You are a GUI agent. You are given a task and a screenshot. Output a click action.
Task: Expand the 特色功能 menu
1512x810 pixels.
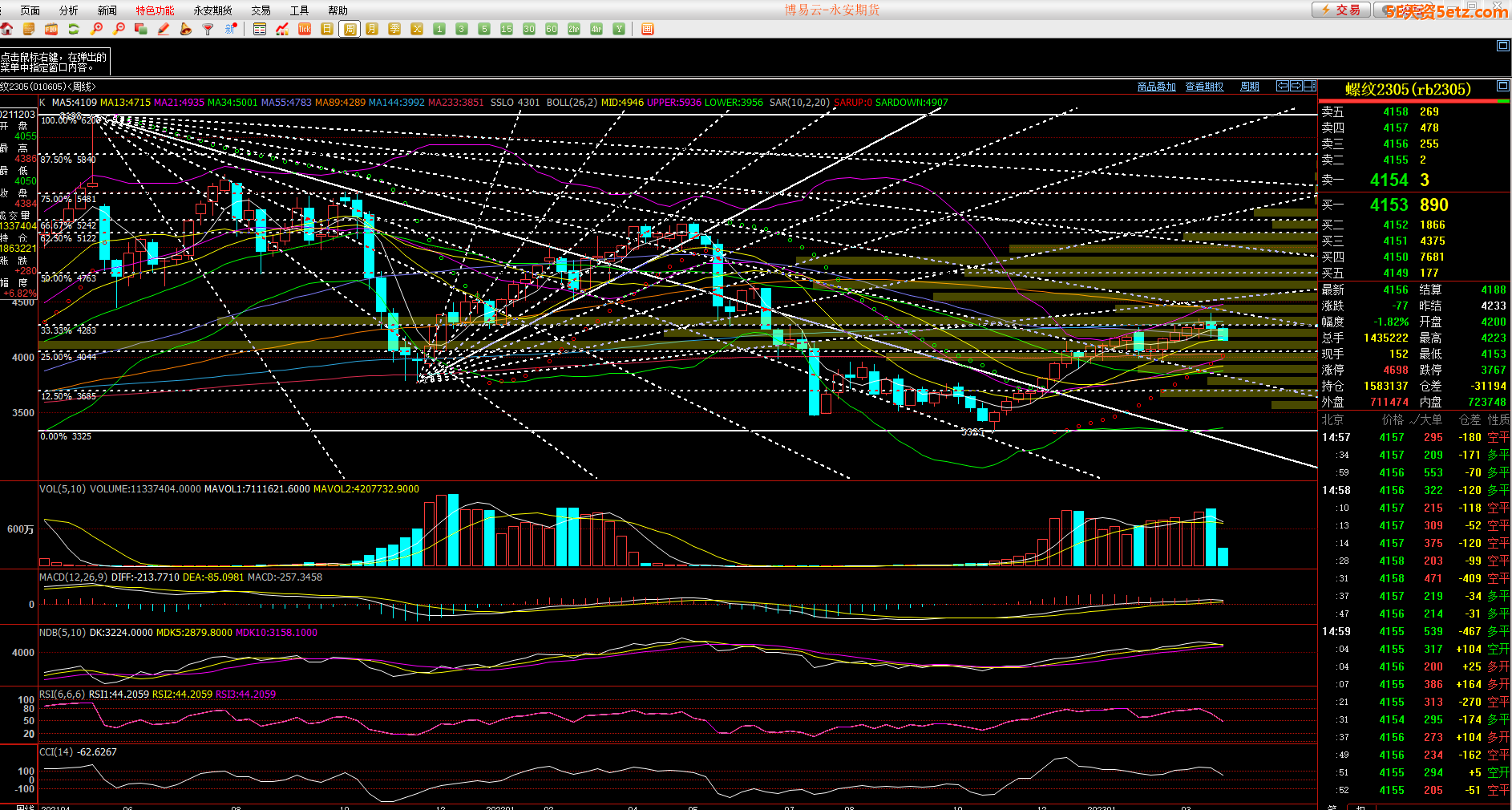tap(155, 10)
